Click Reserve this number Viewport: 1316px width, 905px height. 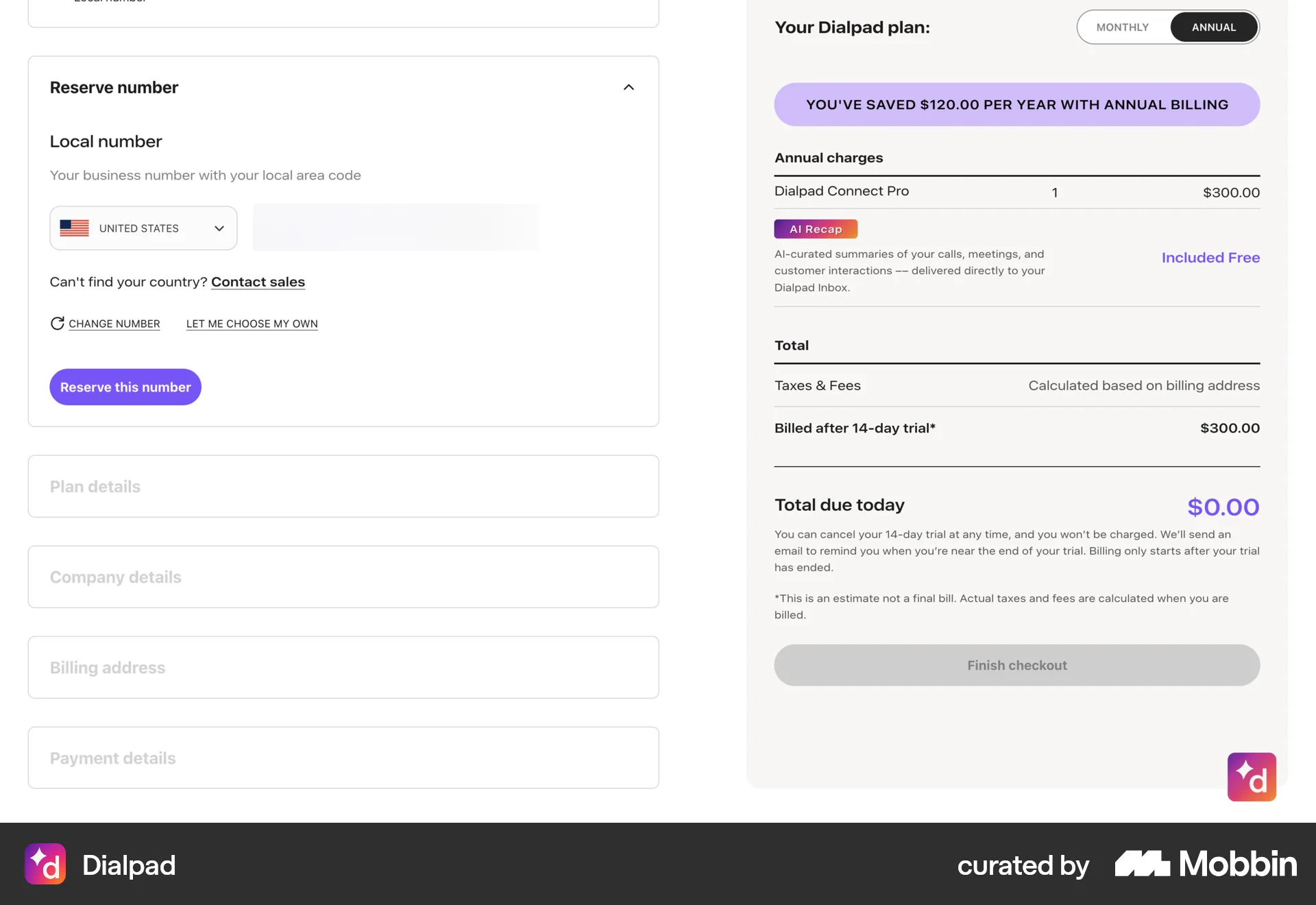(125, 387)
